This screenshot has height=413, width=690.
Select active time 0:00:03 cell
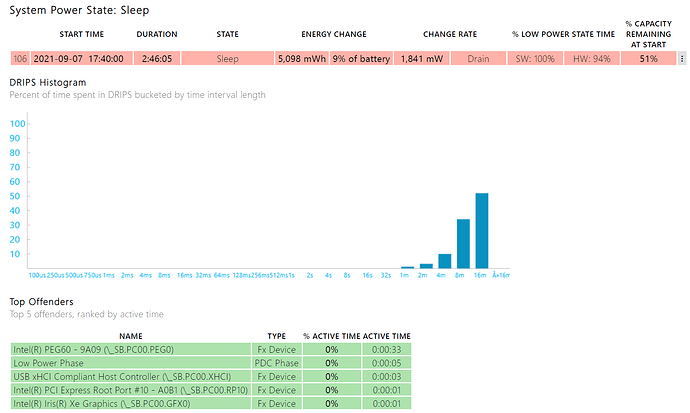(387, 377)
